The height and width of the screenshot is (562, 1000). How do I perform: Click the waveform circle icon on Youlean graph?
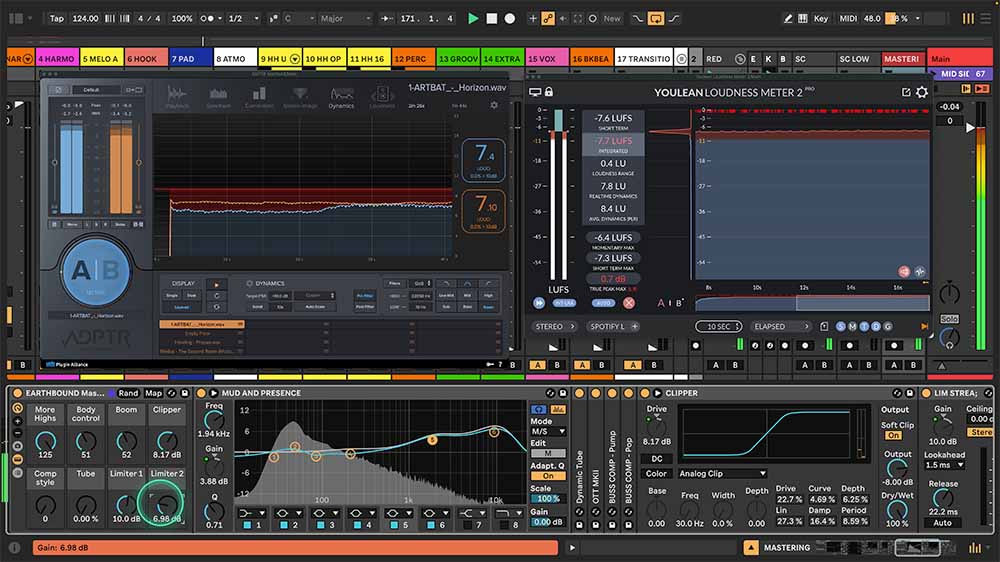pos(920,272)
